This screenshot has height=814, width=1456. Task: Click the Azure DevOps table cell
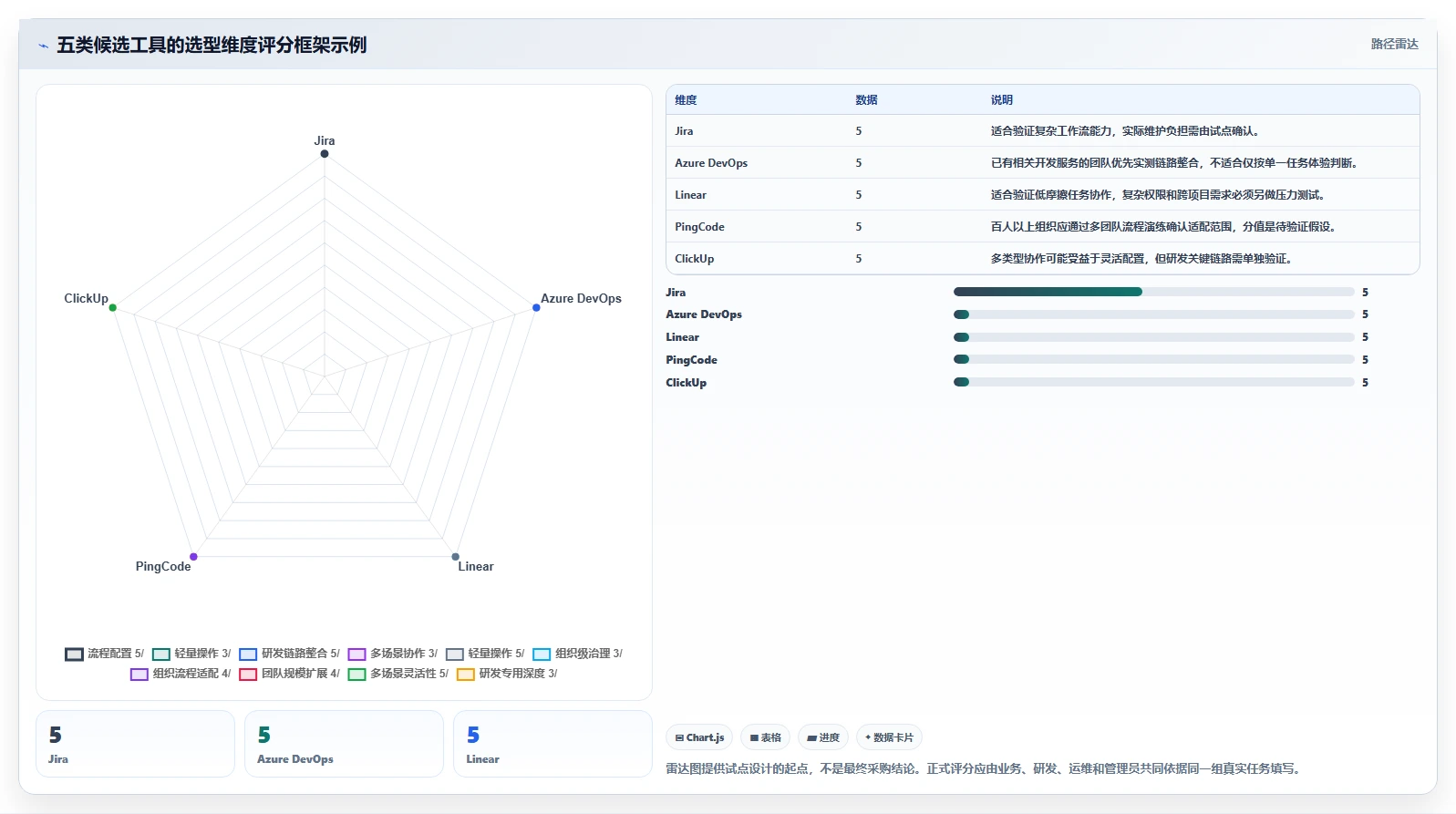click(711, 163)
